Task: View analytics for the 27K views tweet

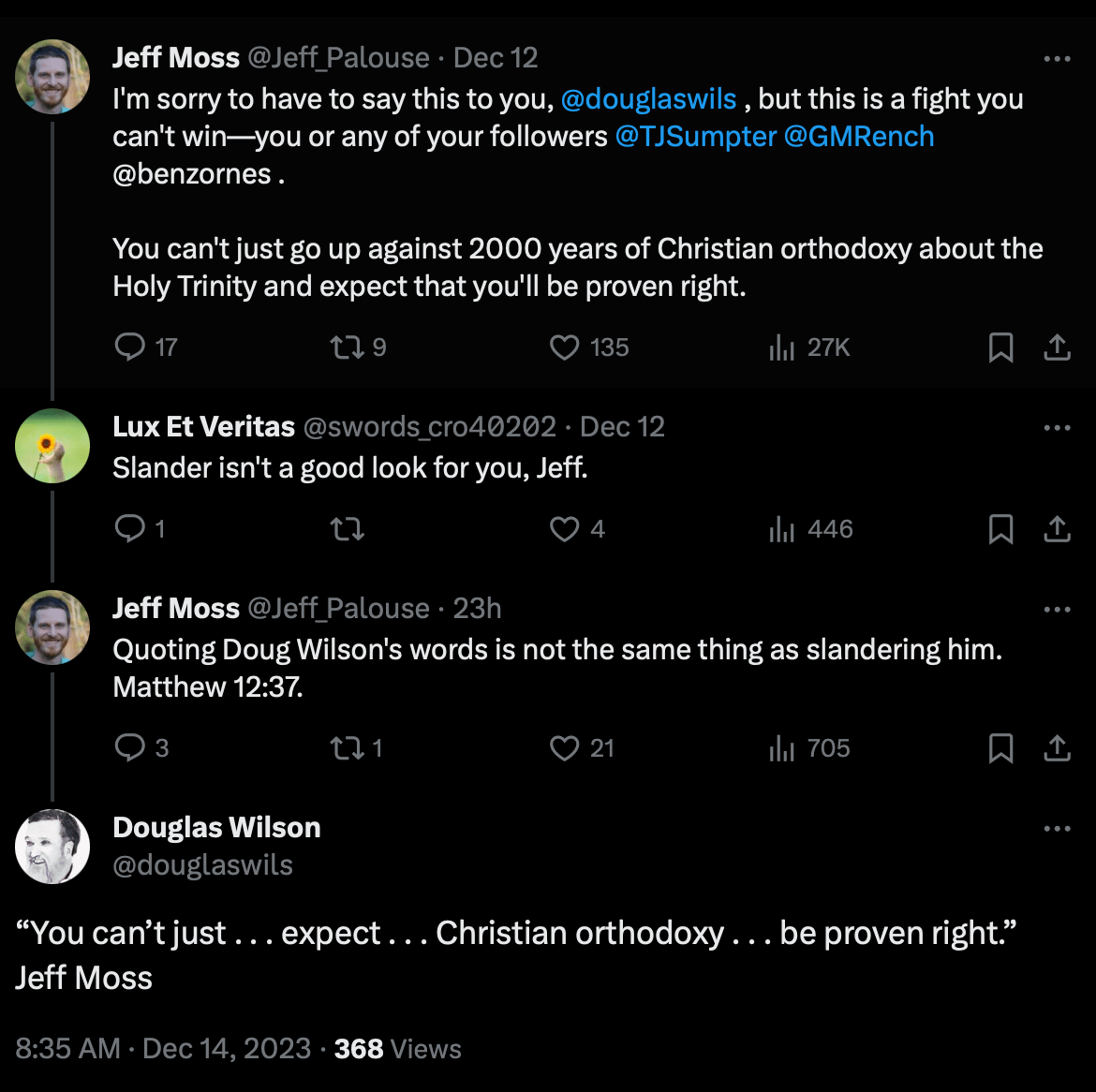Action: coord(781,347)
